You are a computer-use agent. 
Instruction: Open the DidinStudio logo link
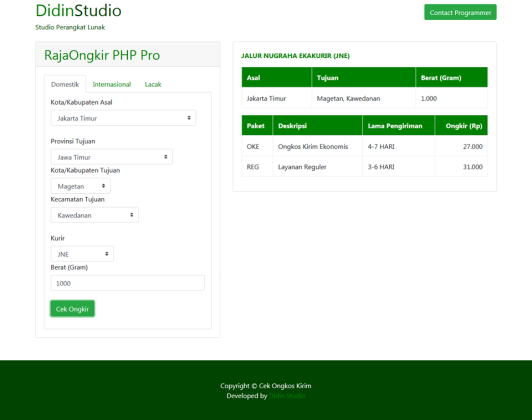tap(78, 11)
